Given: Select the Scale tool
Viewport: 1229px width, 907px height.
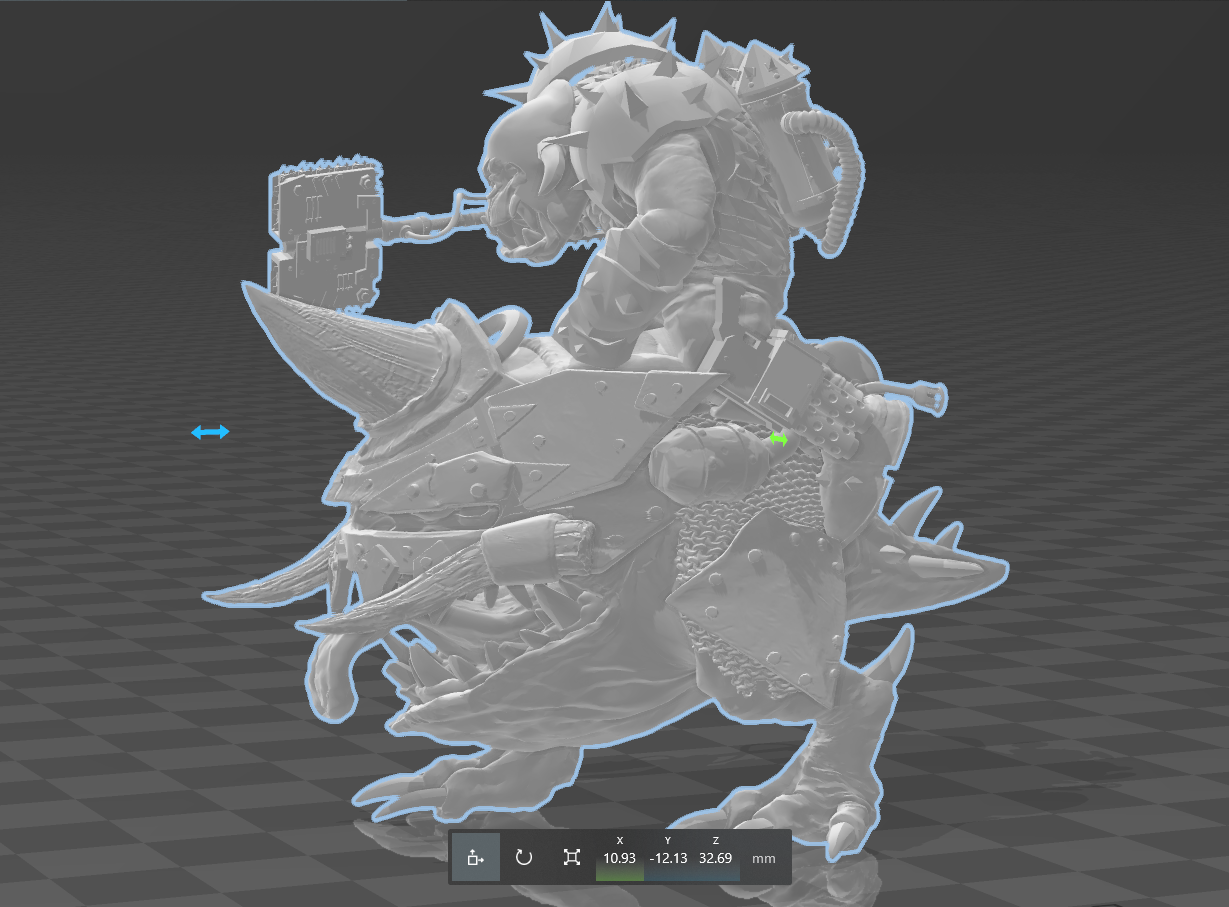Looking at the screenshot, I should click(x=572, y=858).
